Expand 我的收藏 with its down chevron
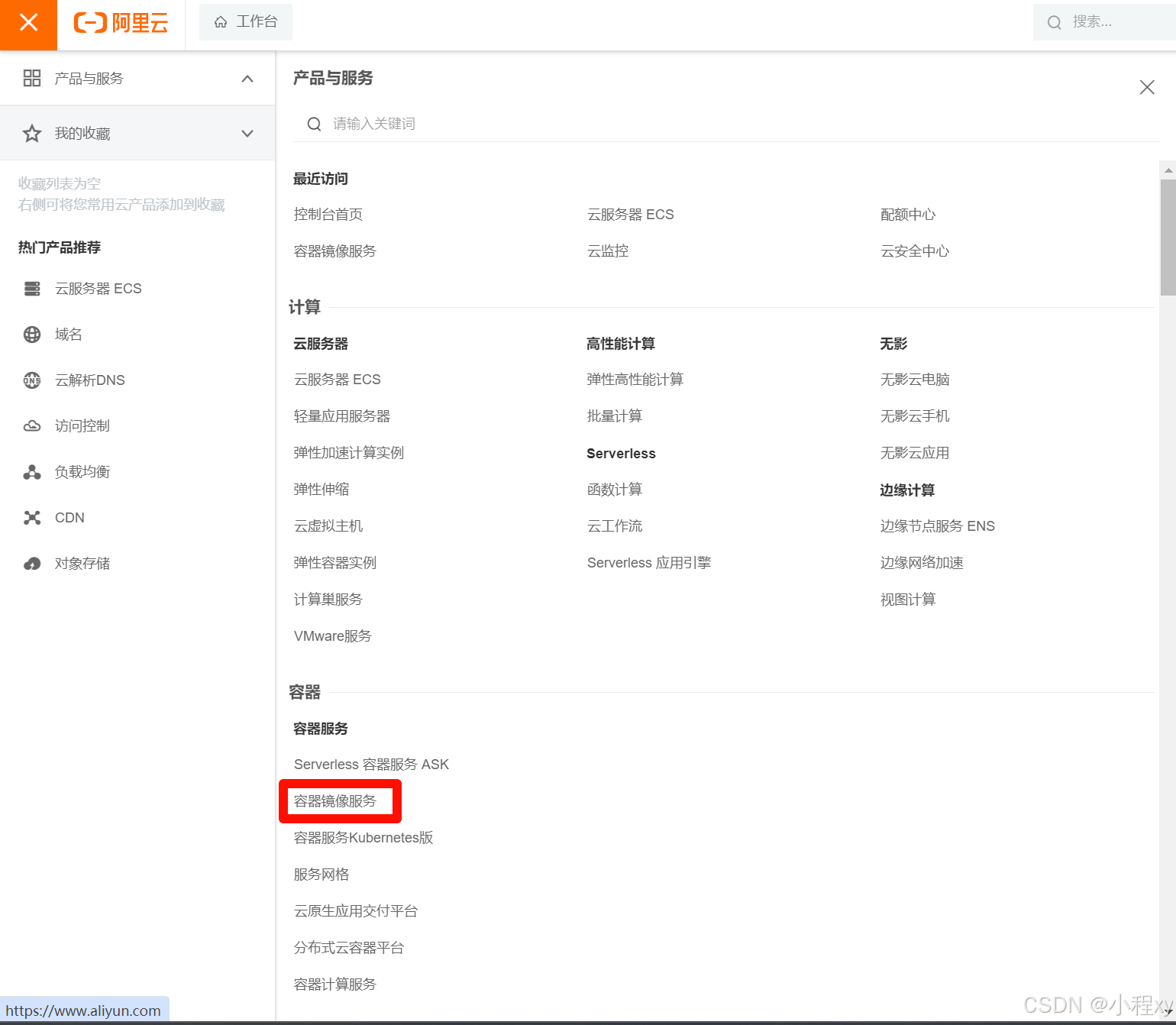The width and height of the screenshot is (1176, 1025). [247, 134]
